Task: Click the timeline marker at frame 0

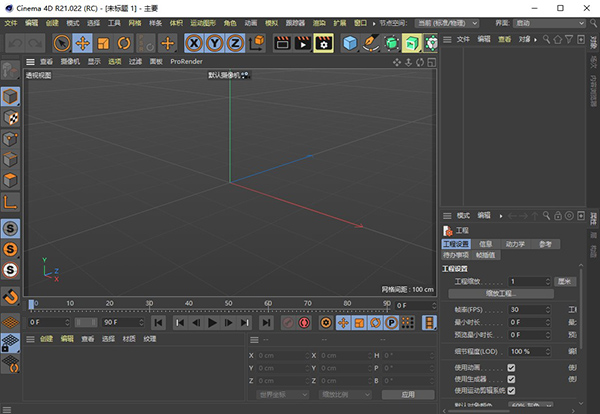Action: pos(31,304)
